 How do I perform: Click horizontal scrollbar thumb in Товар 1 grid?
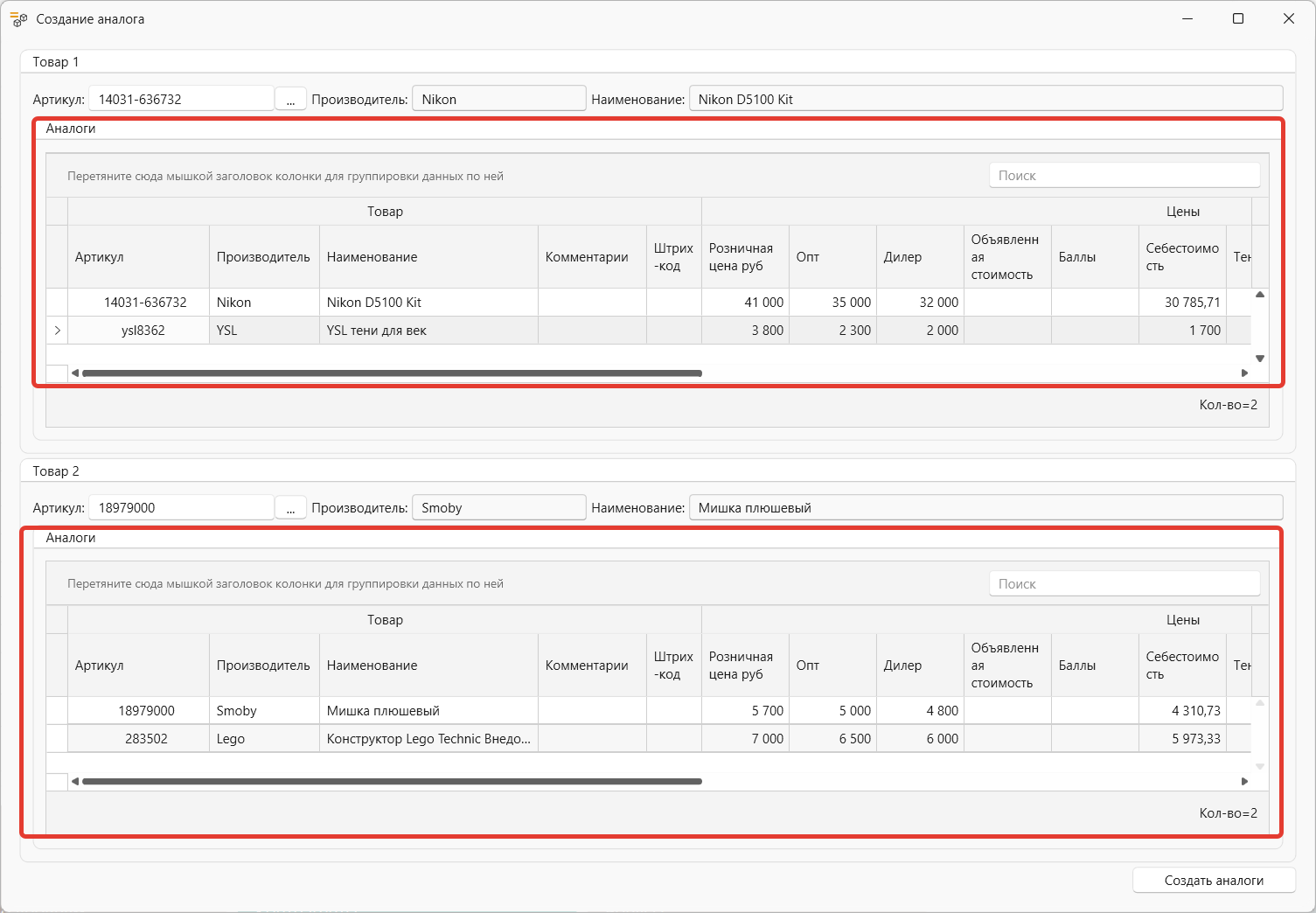(x=392, y=373)
